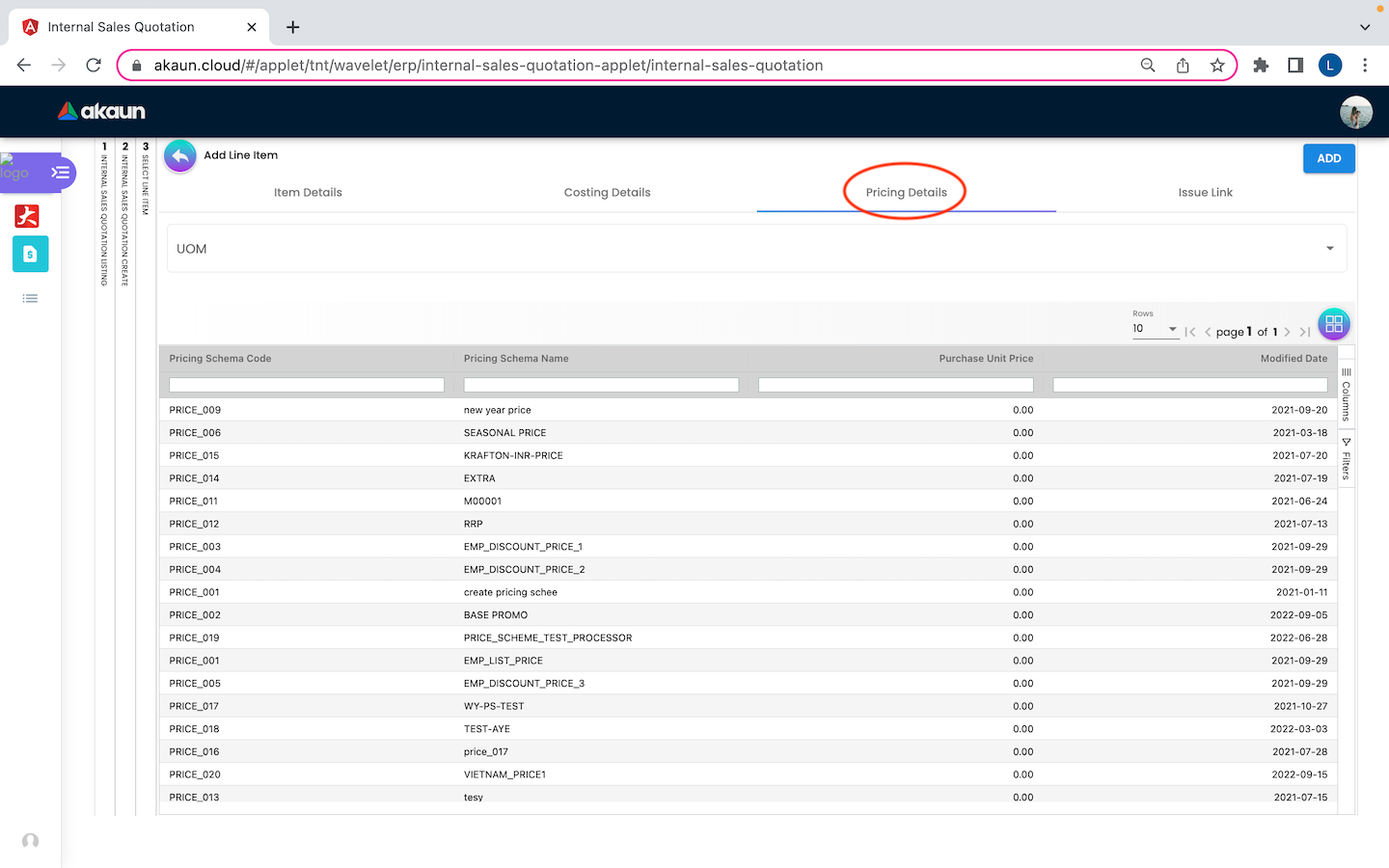Expand the UOM dropdown
The width and height of the screenshot is (1389, 868).
coord(1329,249)
